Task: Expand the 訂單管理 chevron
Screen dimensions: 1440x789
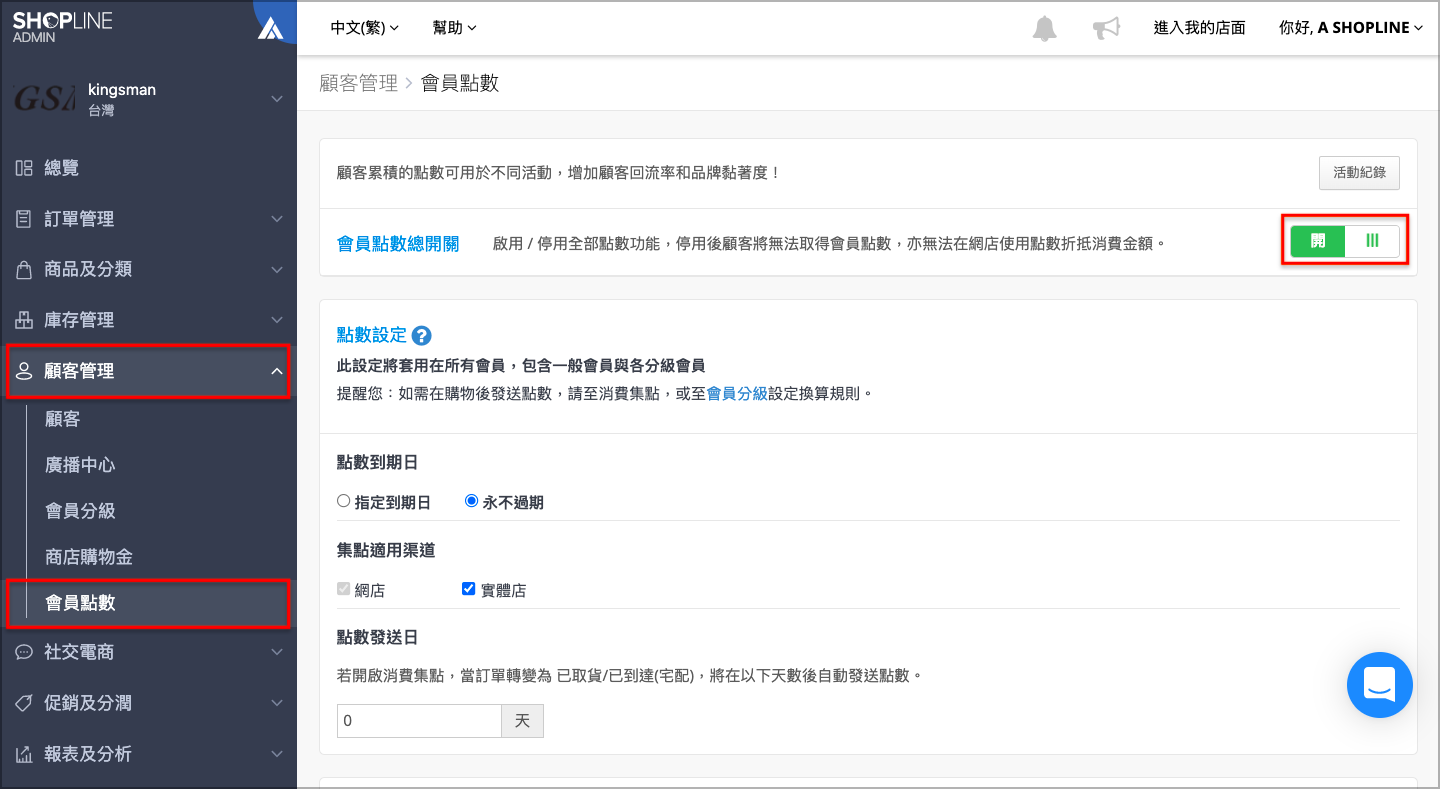Action: (x=277, y=219)
